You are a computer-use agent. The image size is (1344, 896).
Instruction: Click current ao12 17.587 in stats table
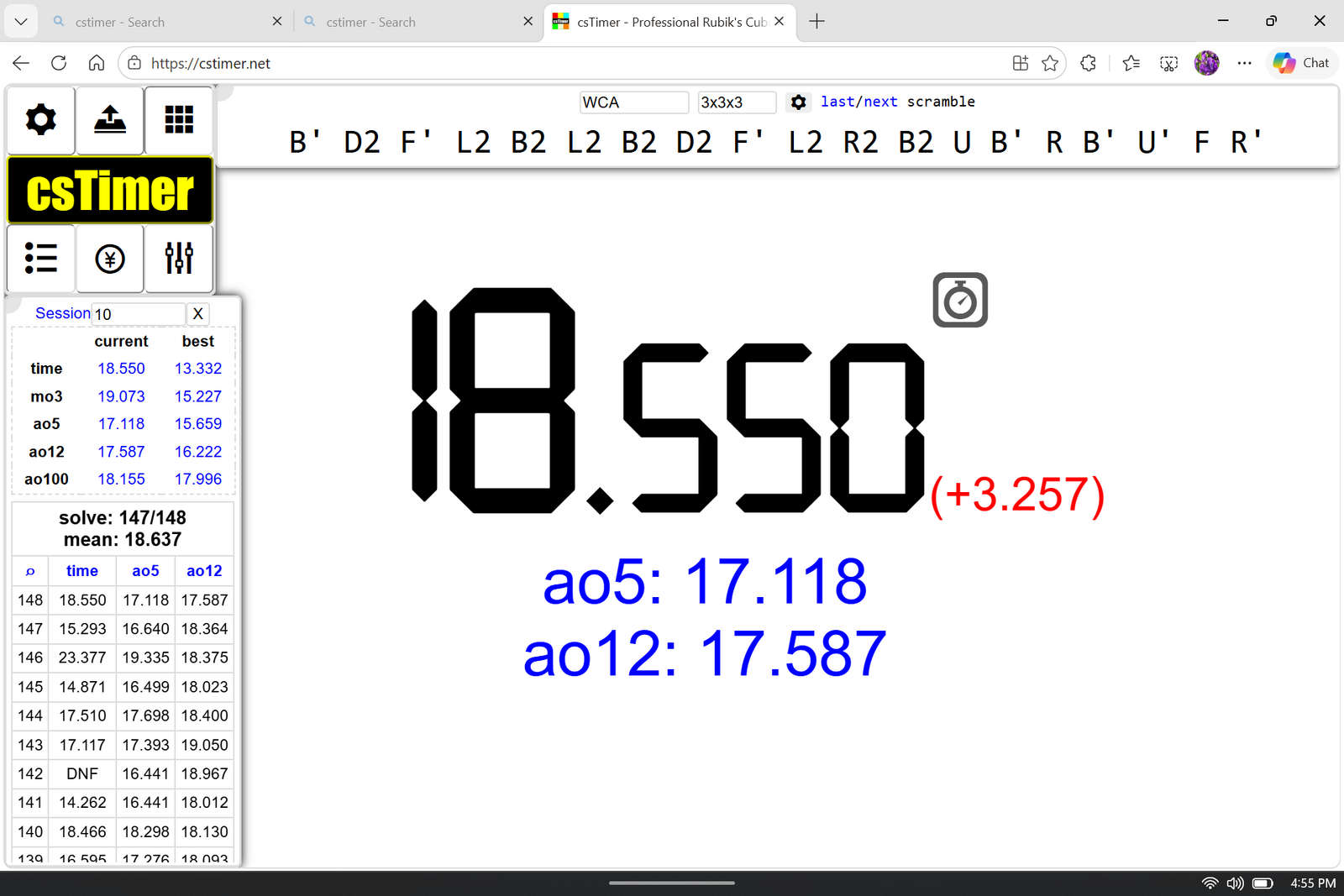(x=121, y=452)
